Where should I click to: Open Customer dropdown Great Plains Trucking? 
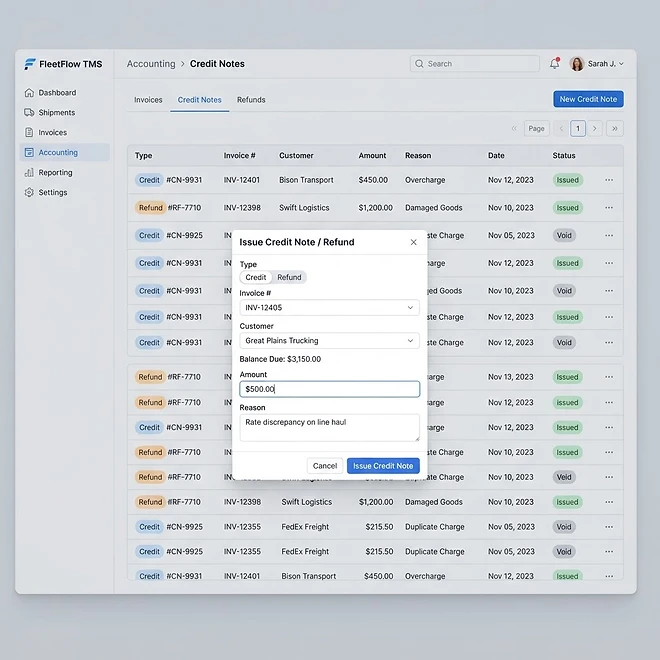pyautogui.click(x=330, y=341)
